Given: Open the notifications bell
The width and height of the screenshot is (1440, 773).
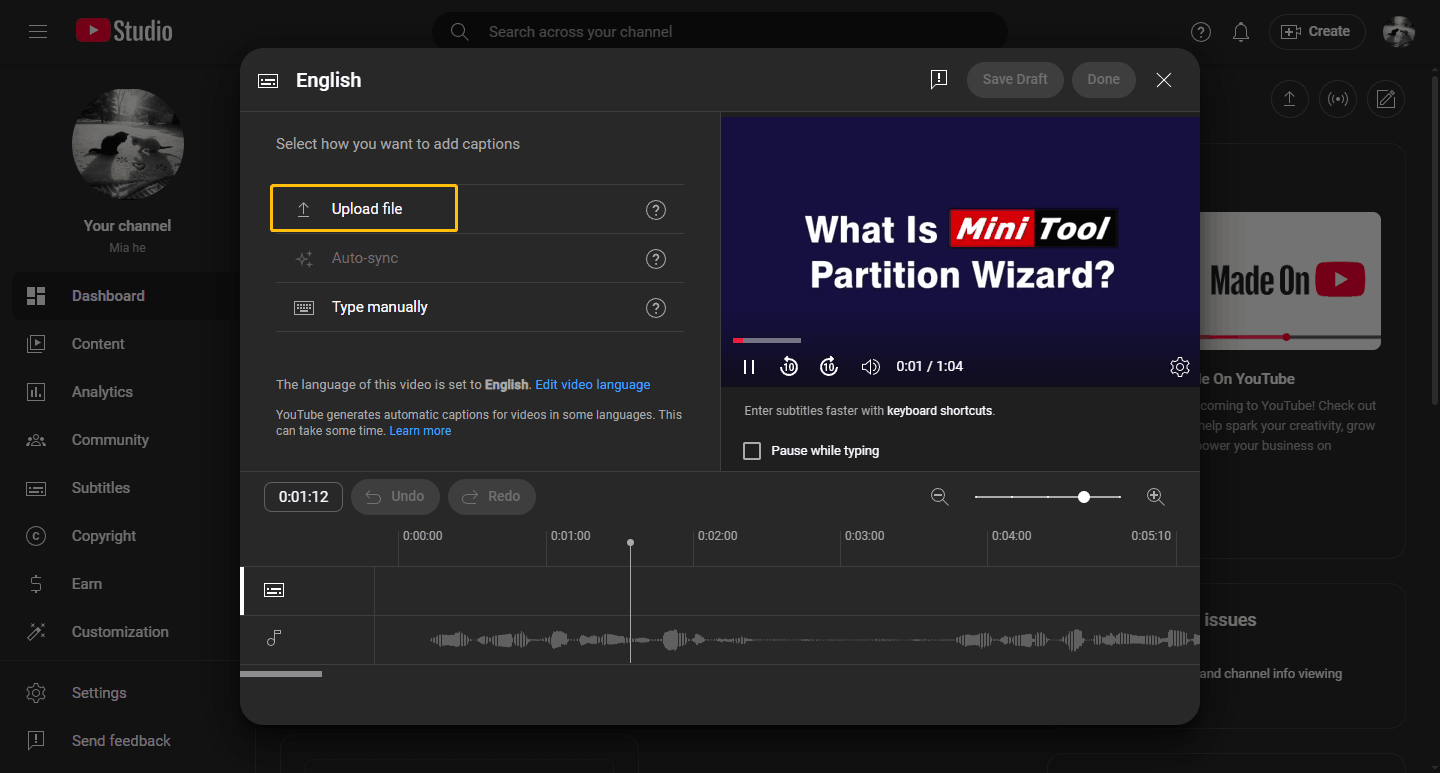Looking at the screenshot, I should pos(1241,32).
